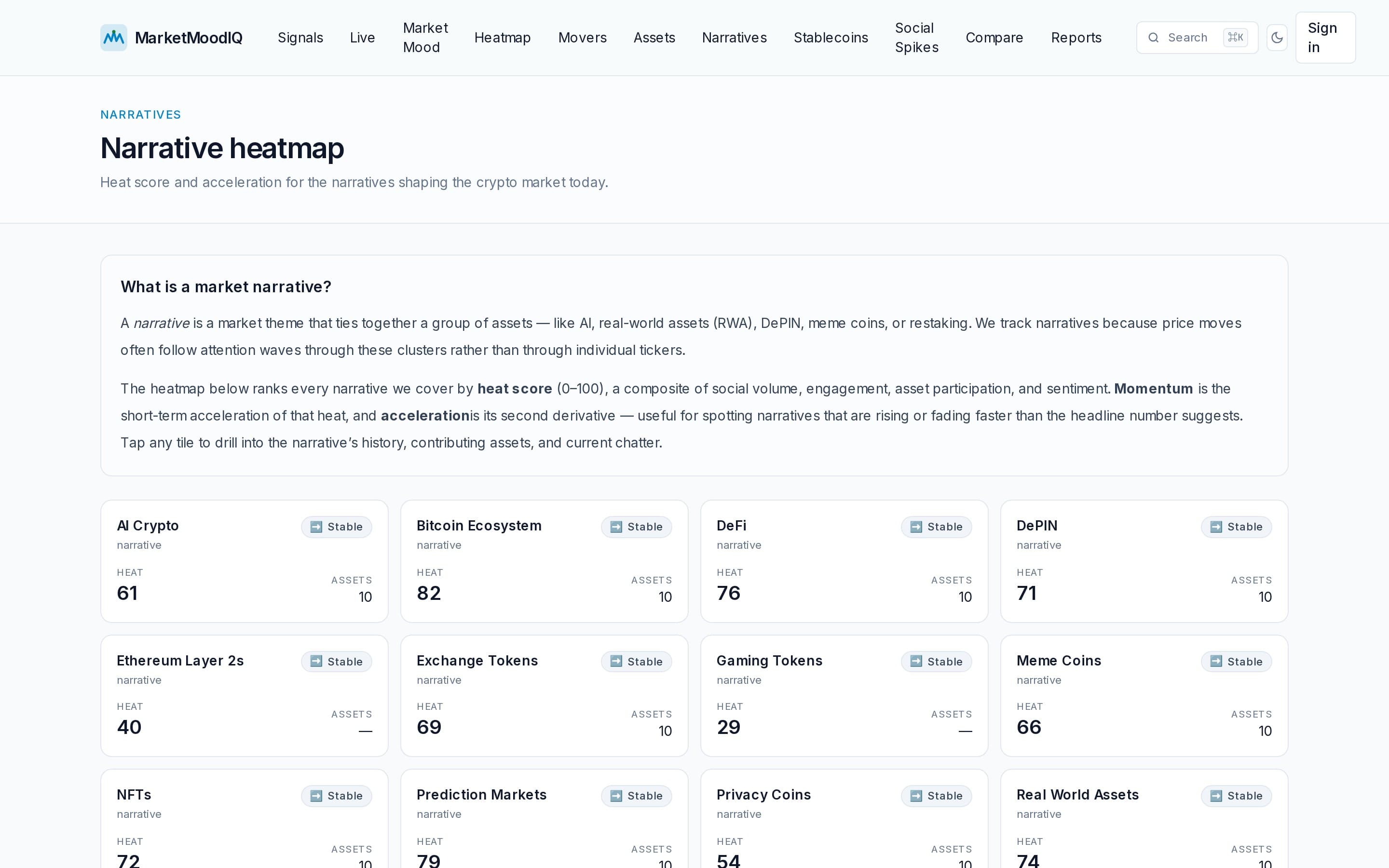Click the Stable arrow icon on Gaming Tokens
This screenshot has width=1389, height=868.
[916, 661]
